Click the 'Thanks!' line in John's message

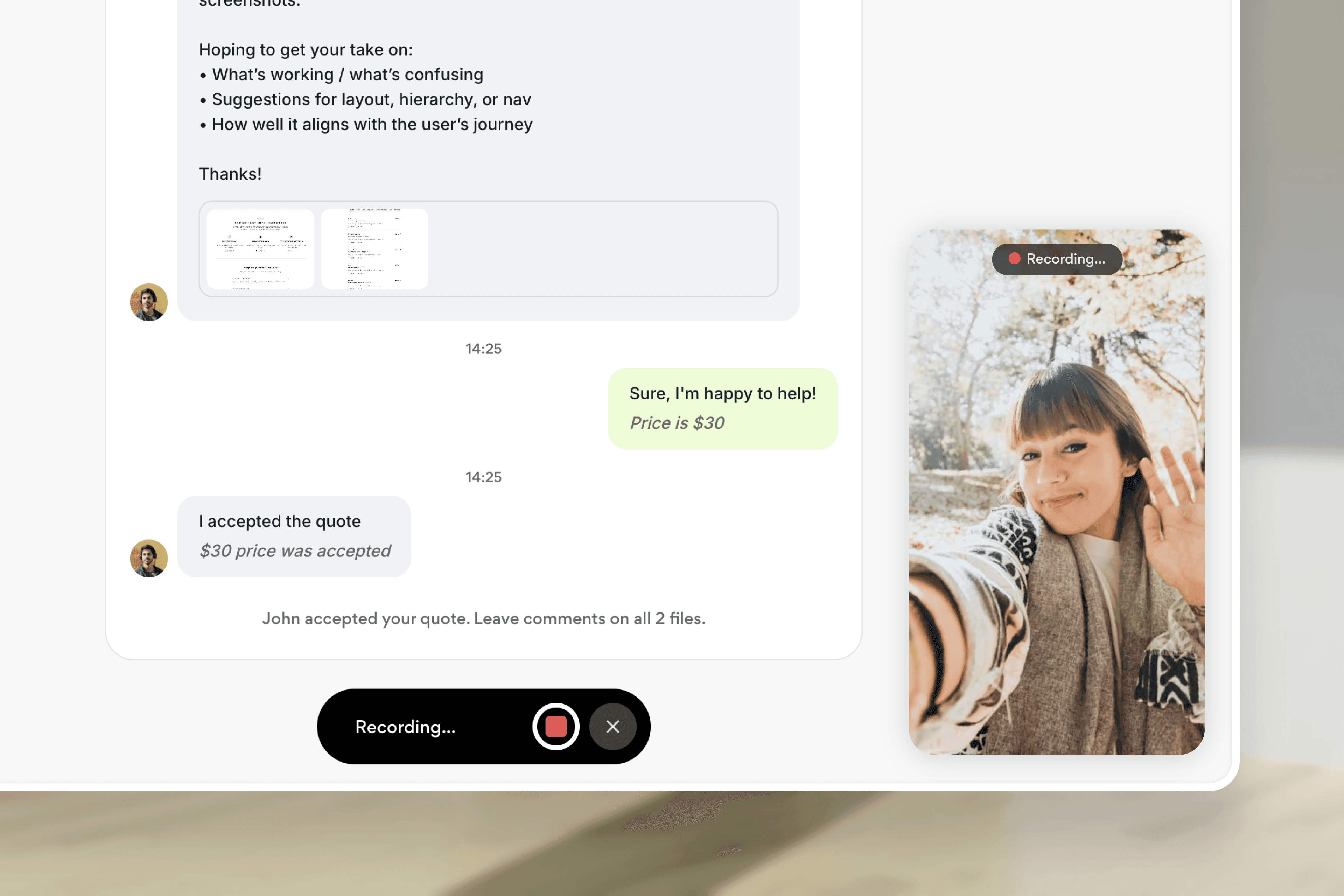coord(230,174)
